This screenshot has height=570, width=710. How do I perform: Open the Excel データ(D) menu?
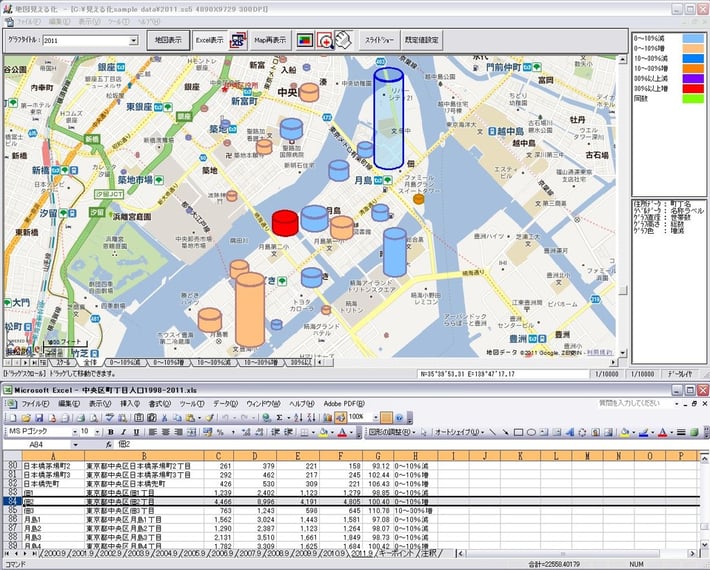coord(224,403)
